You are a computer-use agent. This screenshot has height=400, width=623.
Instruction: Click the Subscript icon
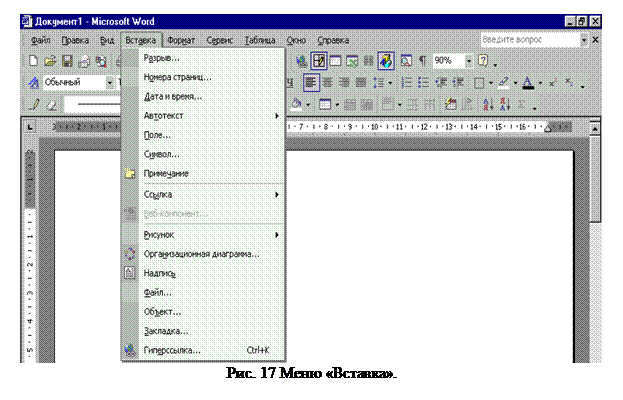[x=569, y=83]
